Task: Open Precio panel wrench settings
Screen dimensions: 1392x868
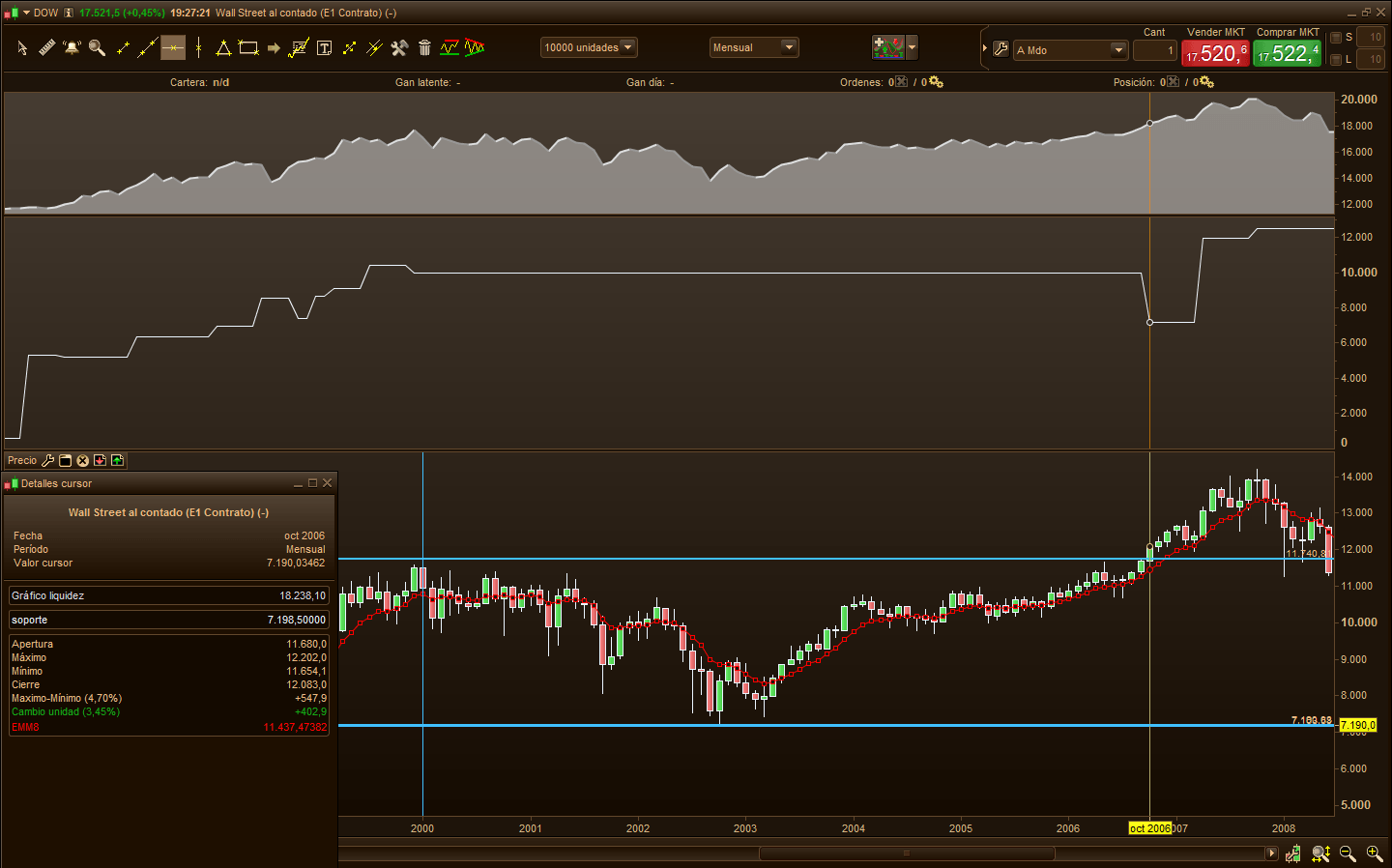Action: click(x=47, y=461)
